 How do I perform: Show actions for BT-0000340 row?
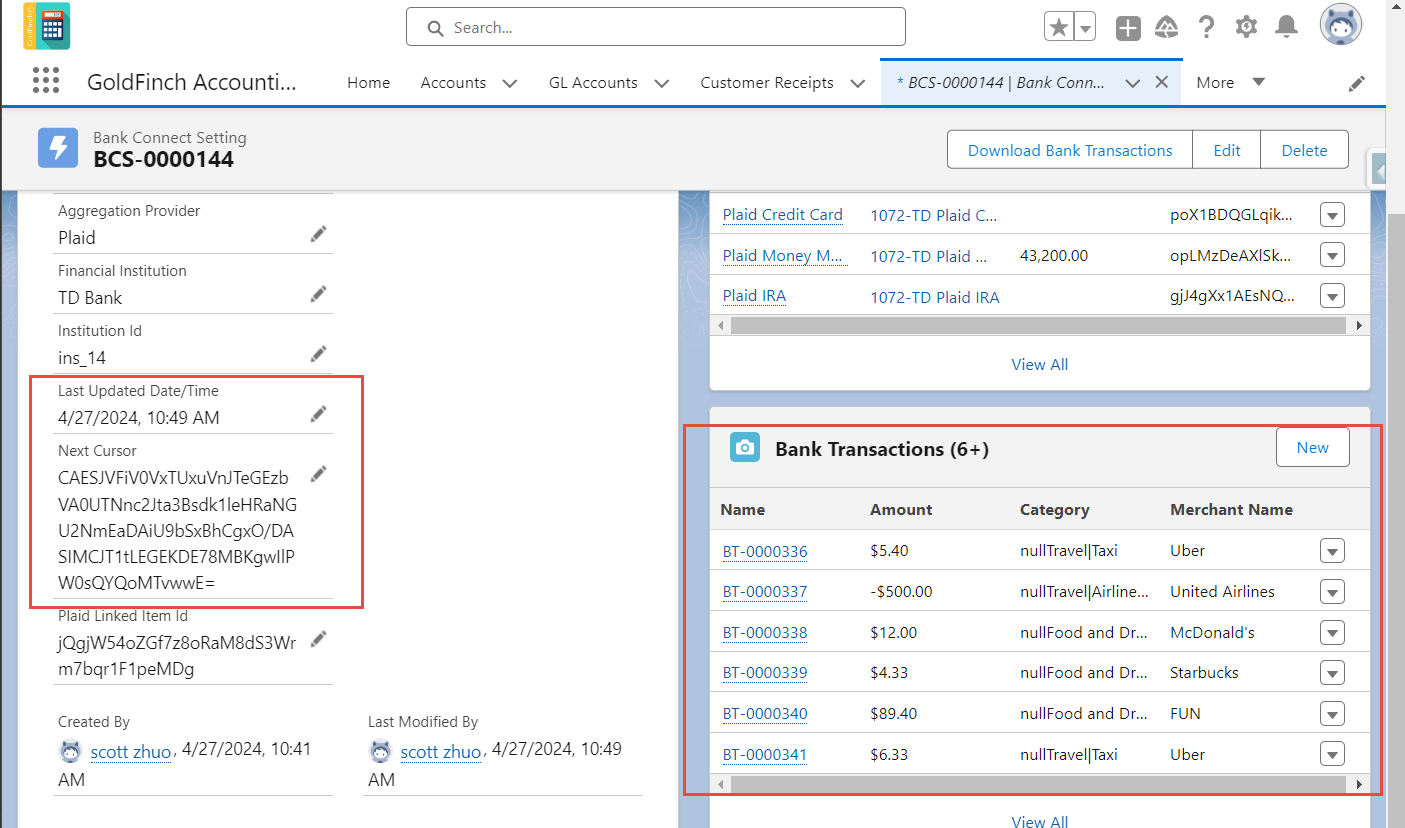(1331, 713)
